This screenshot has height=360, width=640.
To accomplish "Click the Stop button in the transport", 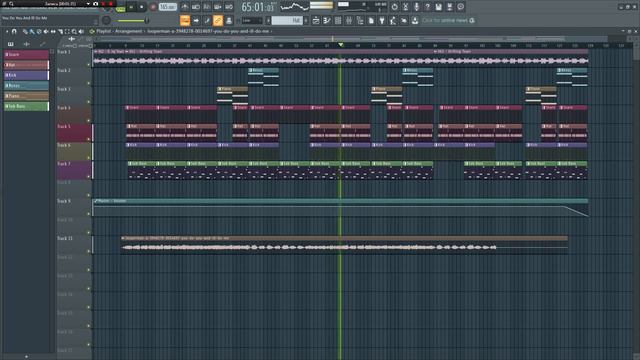I will point(142,7).
